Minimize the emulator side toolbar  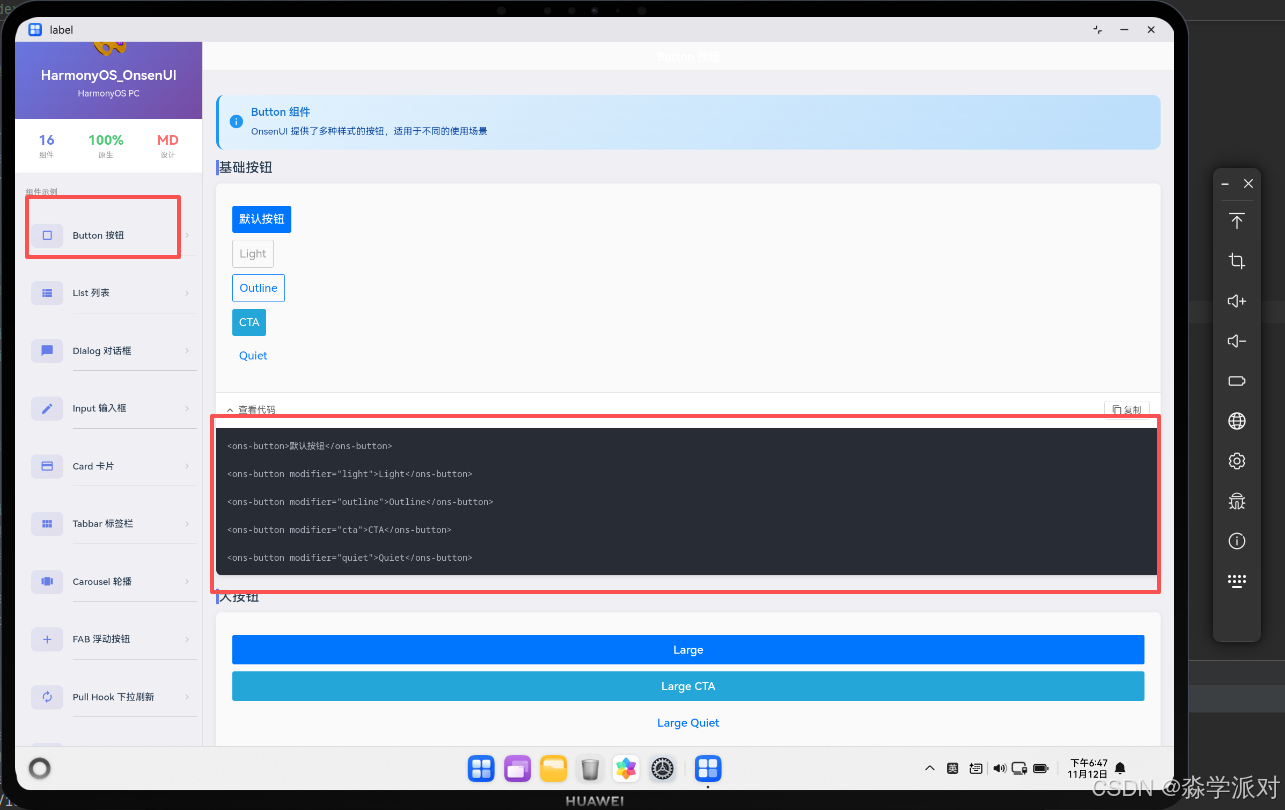(x=1226, y=184)
